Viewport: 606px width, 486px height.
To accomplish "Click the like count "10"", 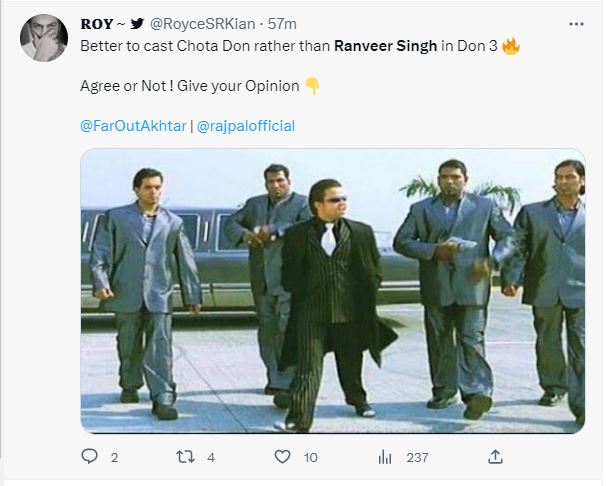I will tap(311, 457).
